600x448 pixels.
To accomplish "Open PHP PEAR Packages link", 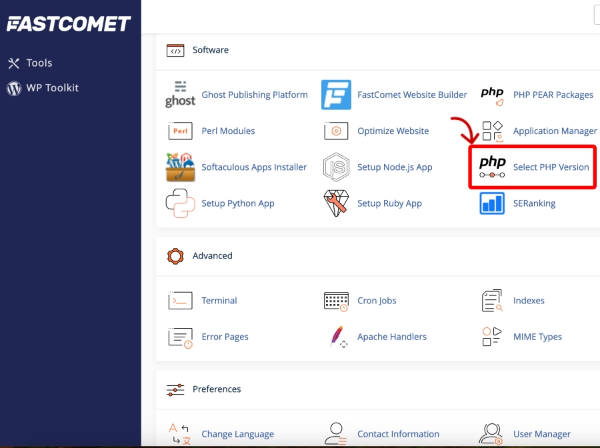I will click(553, 94).
